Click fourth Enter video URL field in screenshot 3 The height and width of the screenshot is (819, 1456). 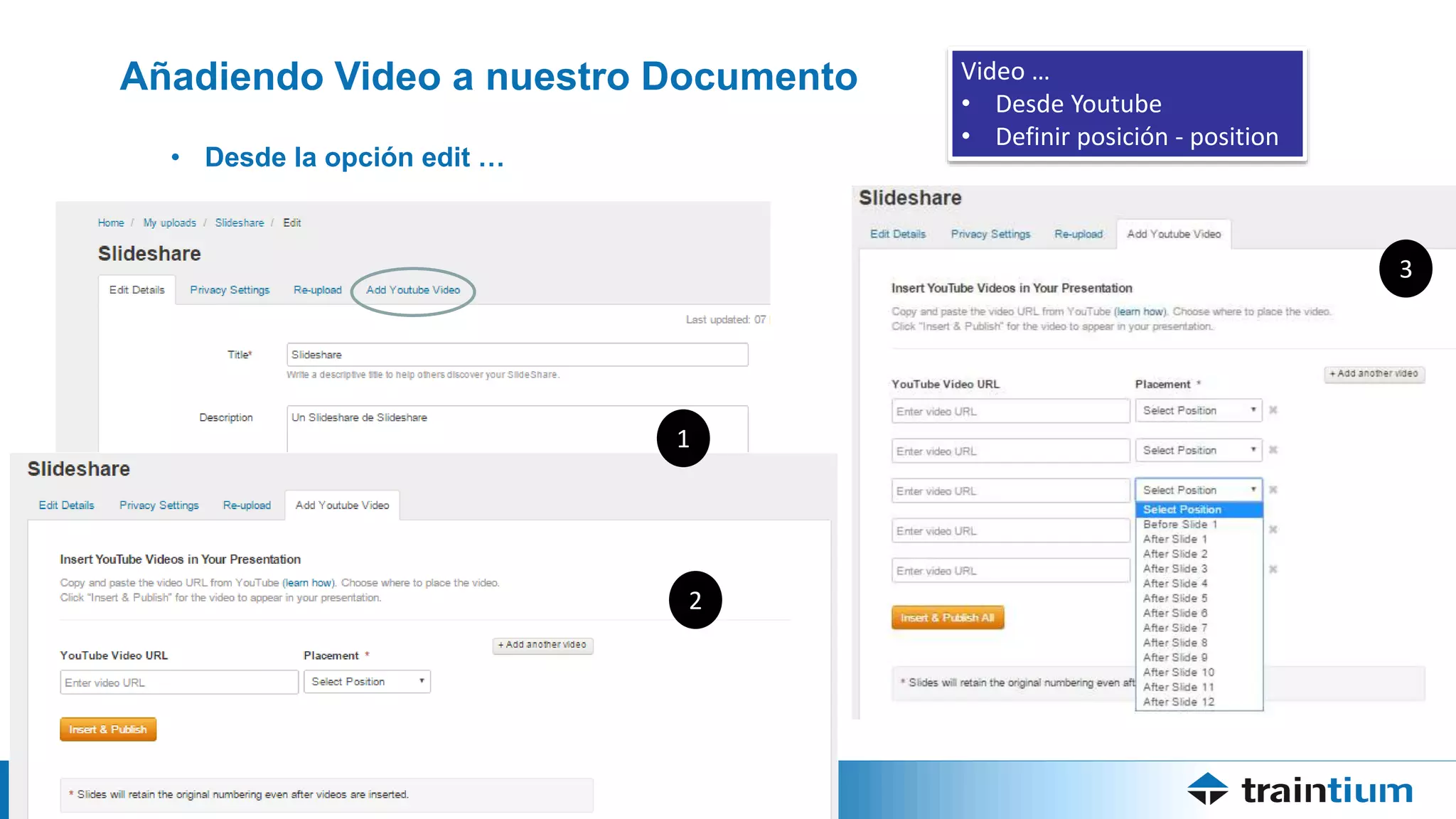(1010, 531)
